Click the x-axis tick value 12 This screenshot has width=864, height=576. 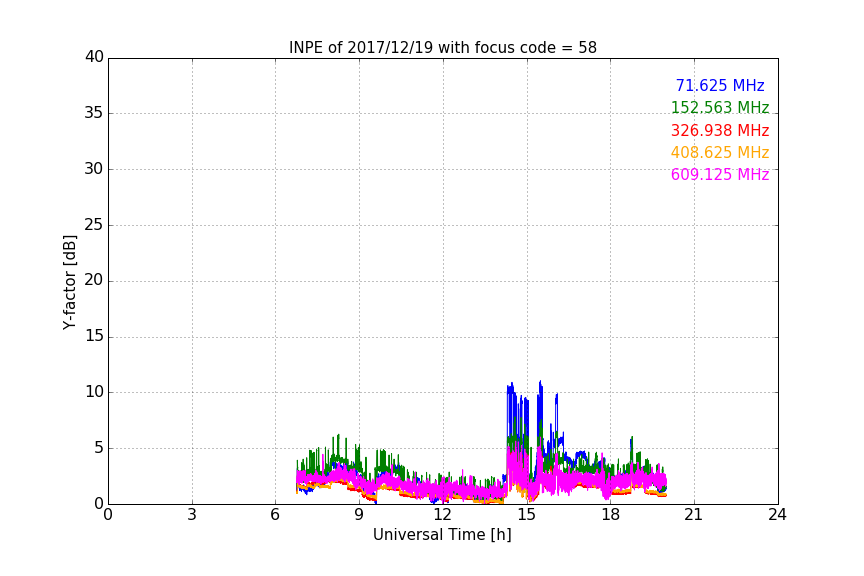(x=442, y=515)
